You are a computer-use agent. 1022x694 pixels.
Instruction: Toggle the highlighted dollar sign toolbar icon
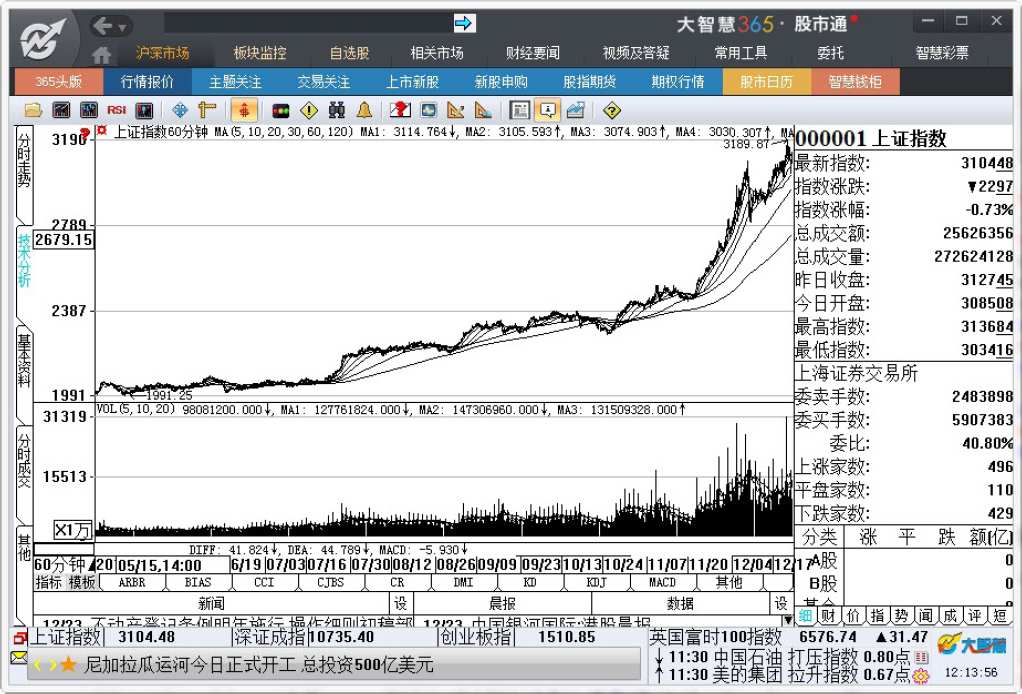(244, 110)
